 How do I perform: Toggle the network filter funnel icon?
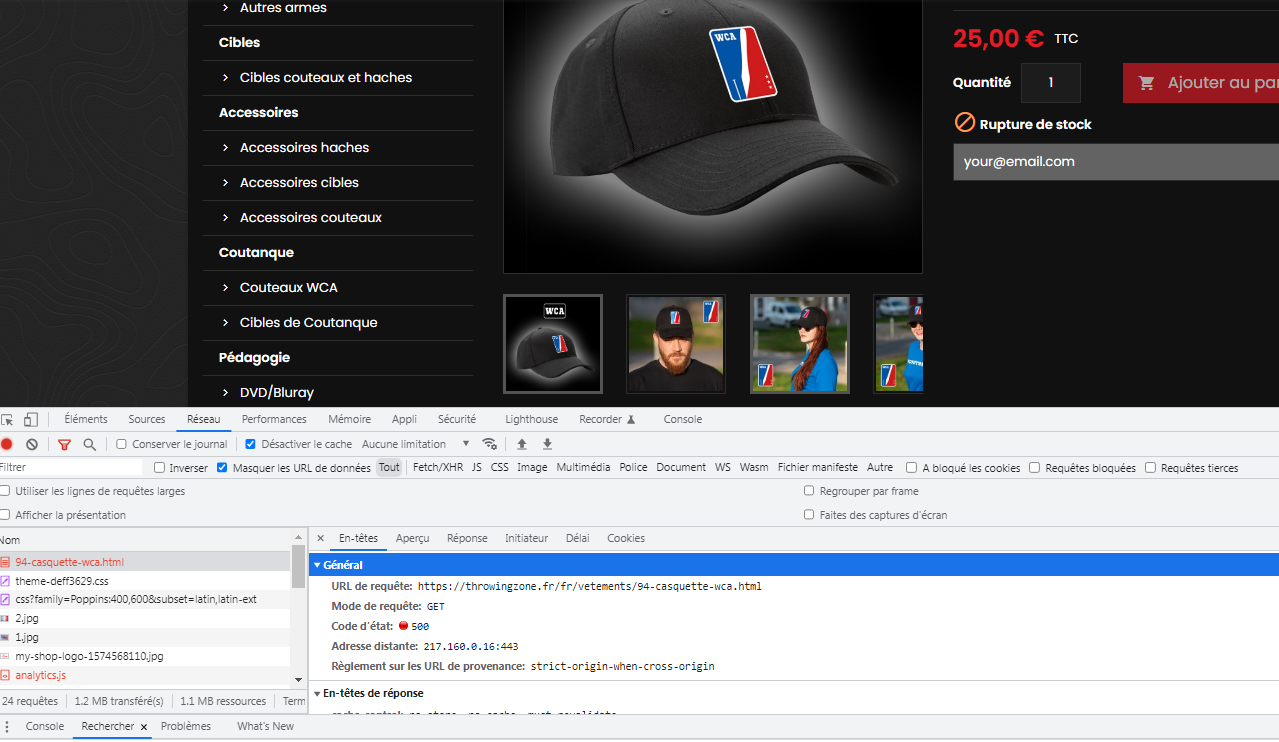point(64,444)
